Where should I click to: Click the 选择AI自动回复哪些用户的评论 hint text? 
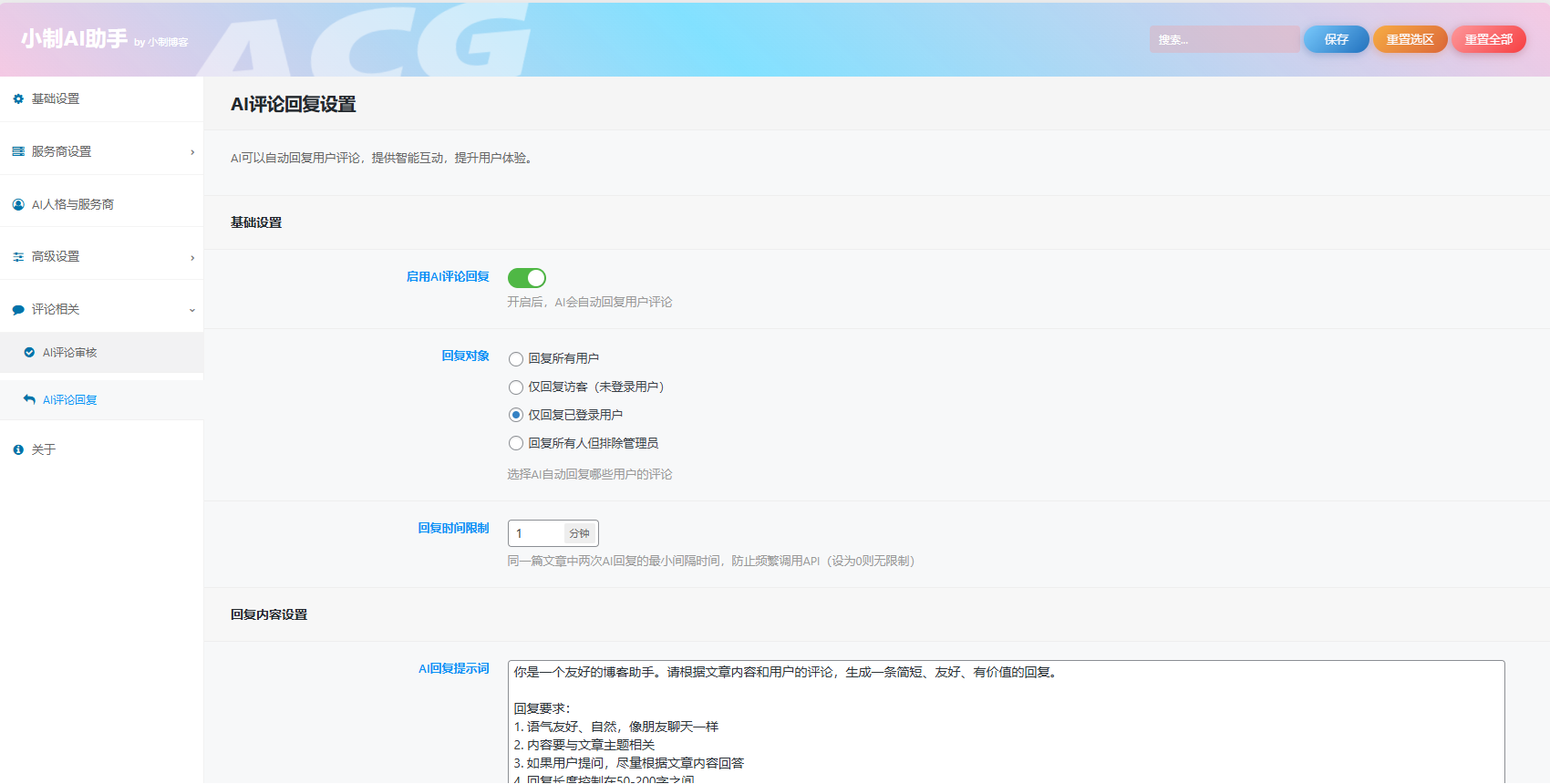[590, 474]
